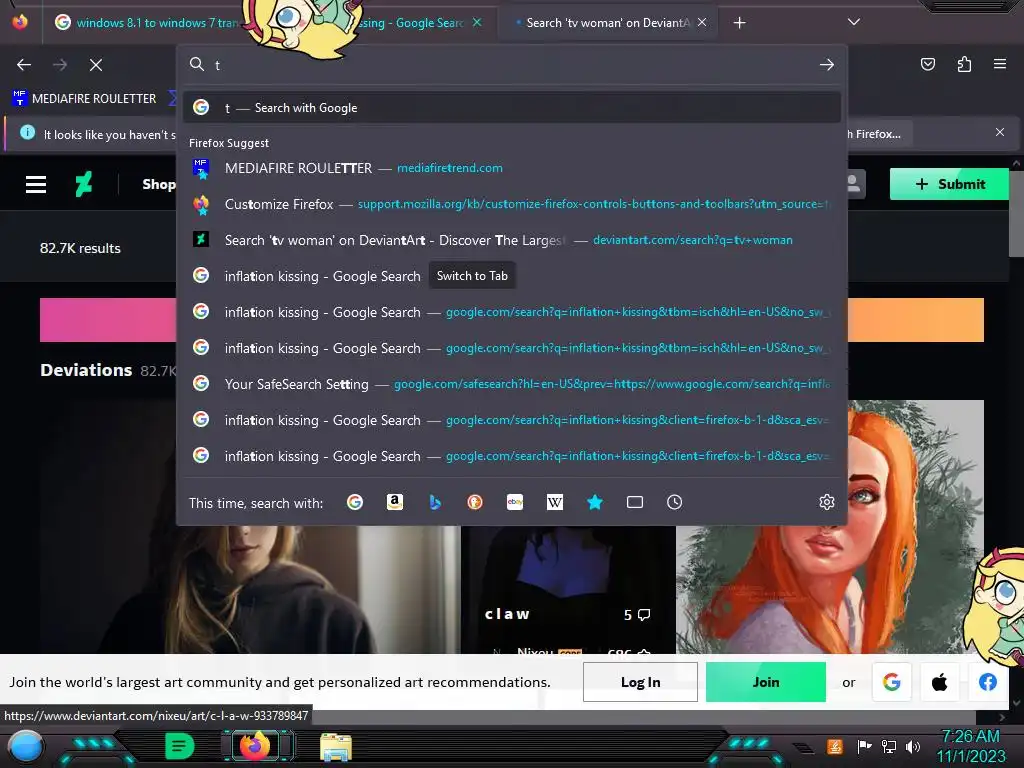Click the Switch to Tab button
This screenshot has height=768, width=1024.
click(472, 276)
